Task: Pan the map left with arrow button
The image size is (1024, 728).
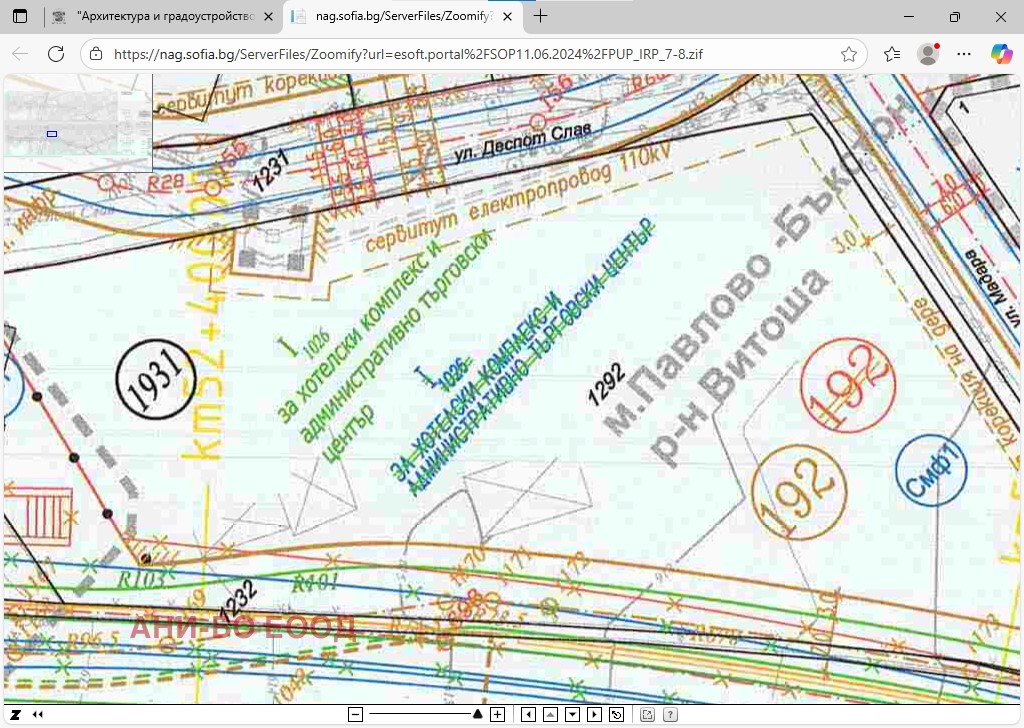Action: pos(526,715)
